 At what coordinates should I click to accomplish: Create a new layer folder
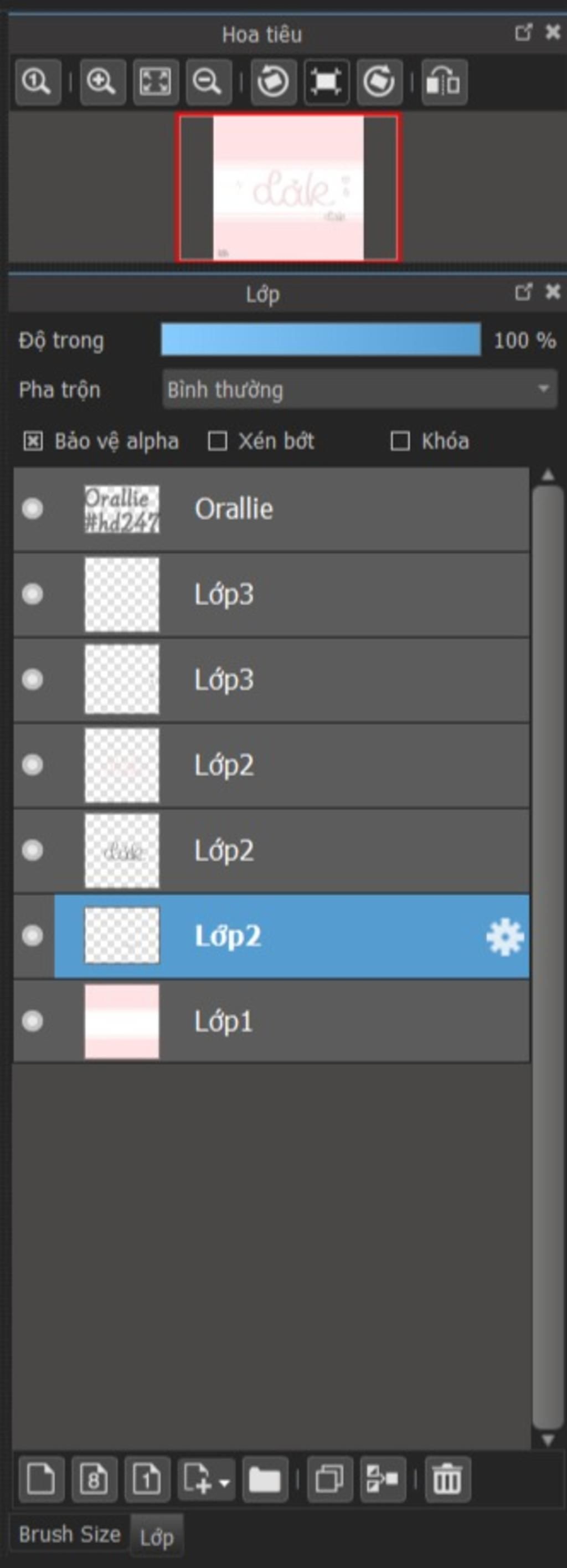265,1478
